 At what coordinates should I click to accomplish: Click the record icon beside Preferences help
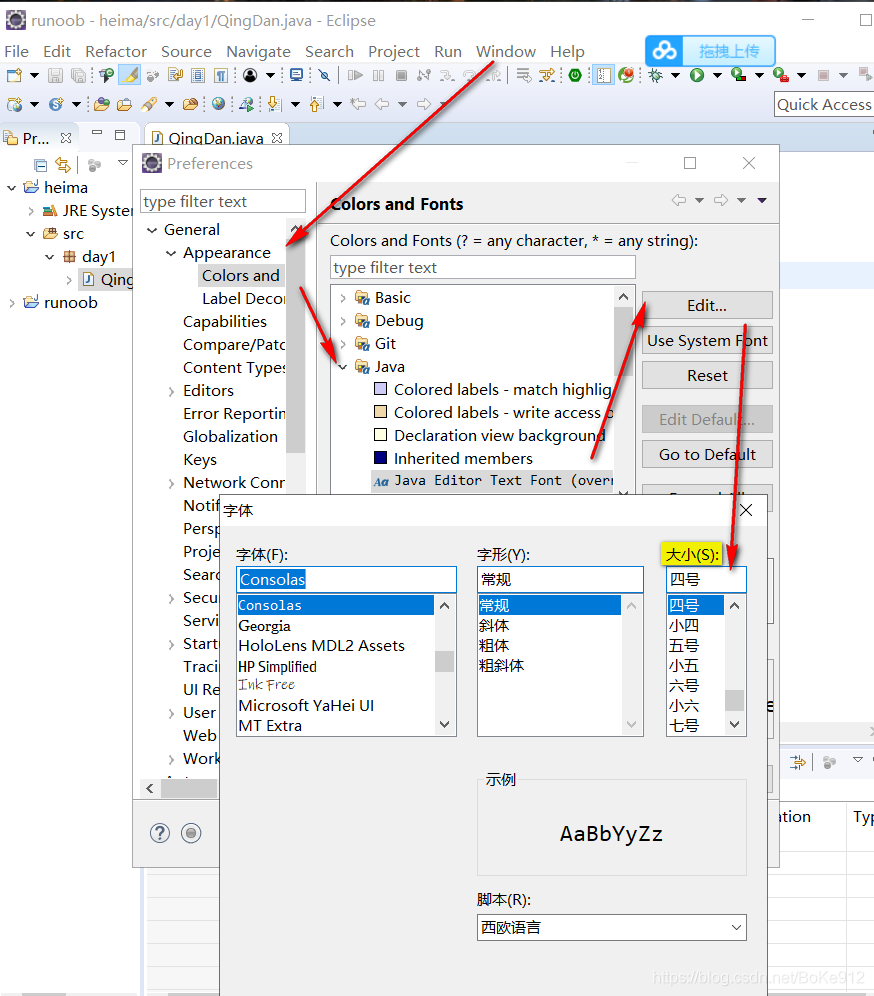pyautogui.click(x=191, y=833)
